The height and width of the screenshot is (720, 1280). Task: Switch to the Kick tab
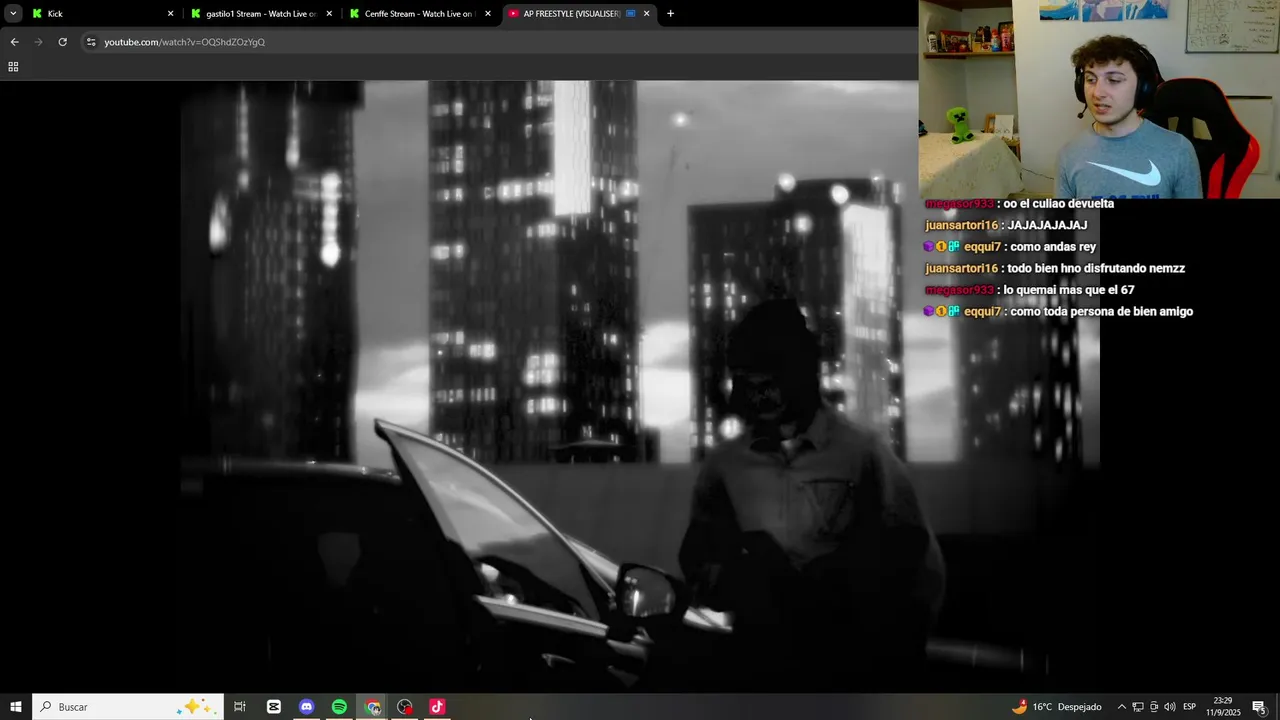(x=102, y=14)
